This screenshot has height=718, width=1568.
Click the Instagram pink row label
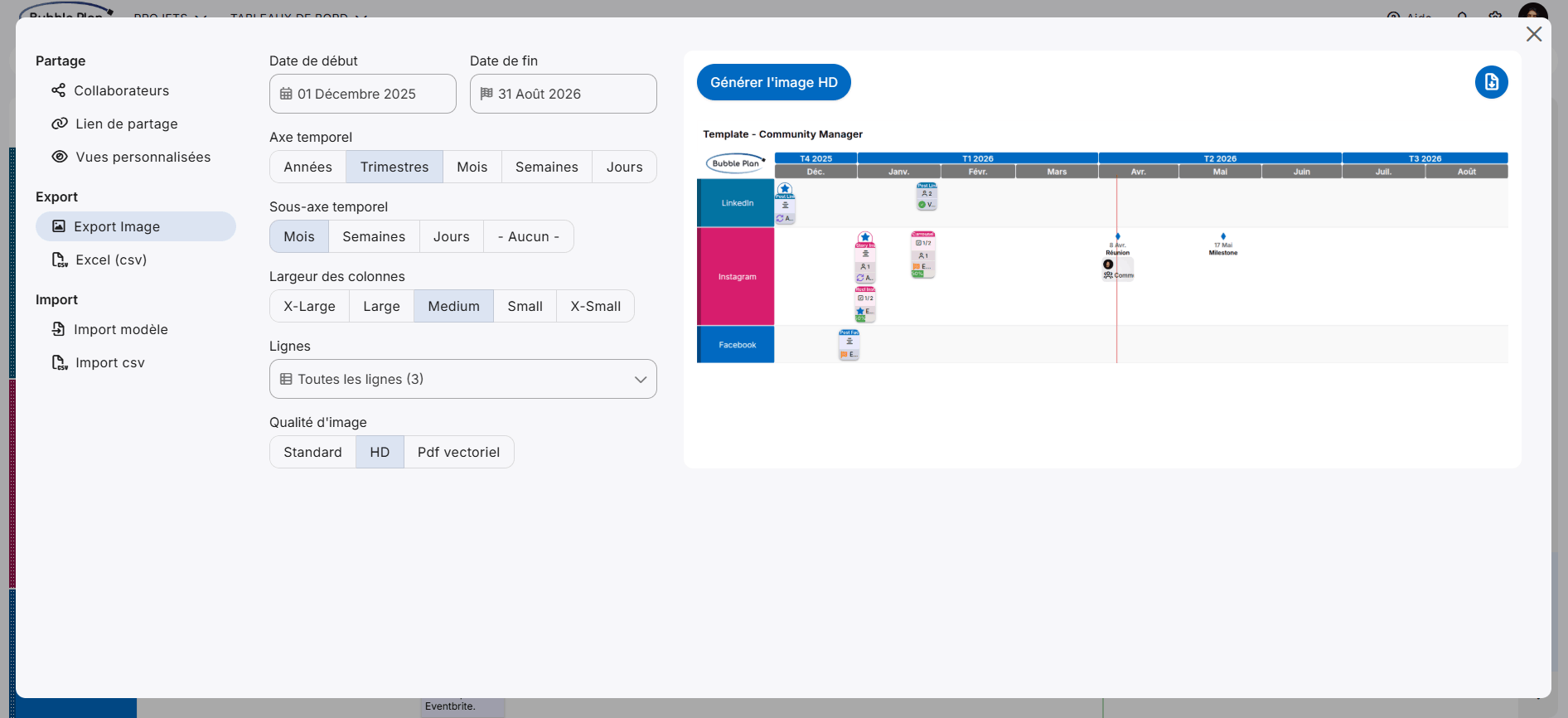pos(736,277)
